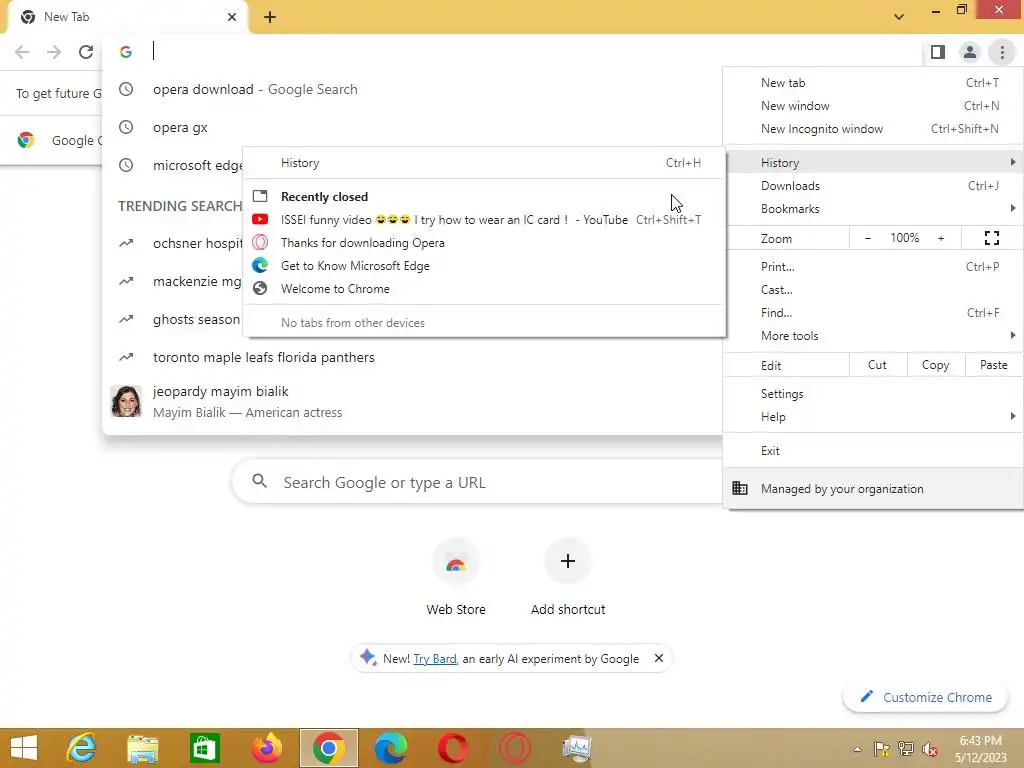Select the opera download suggestion
1024x768 pixels.
tap(412, 89)
